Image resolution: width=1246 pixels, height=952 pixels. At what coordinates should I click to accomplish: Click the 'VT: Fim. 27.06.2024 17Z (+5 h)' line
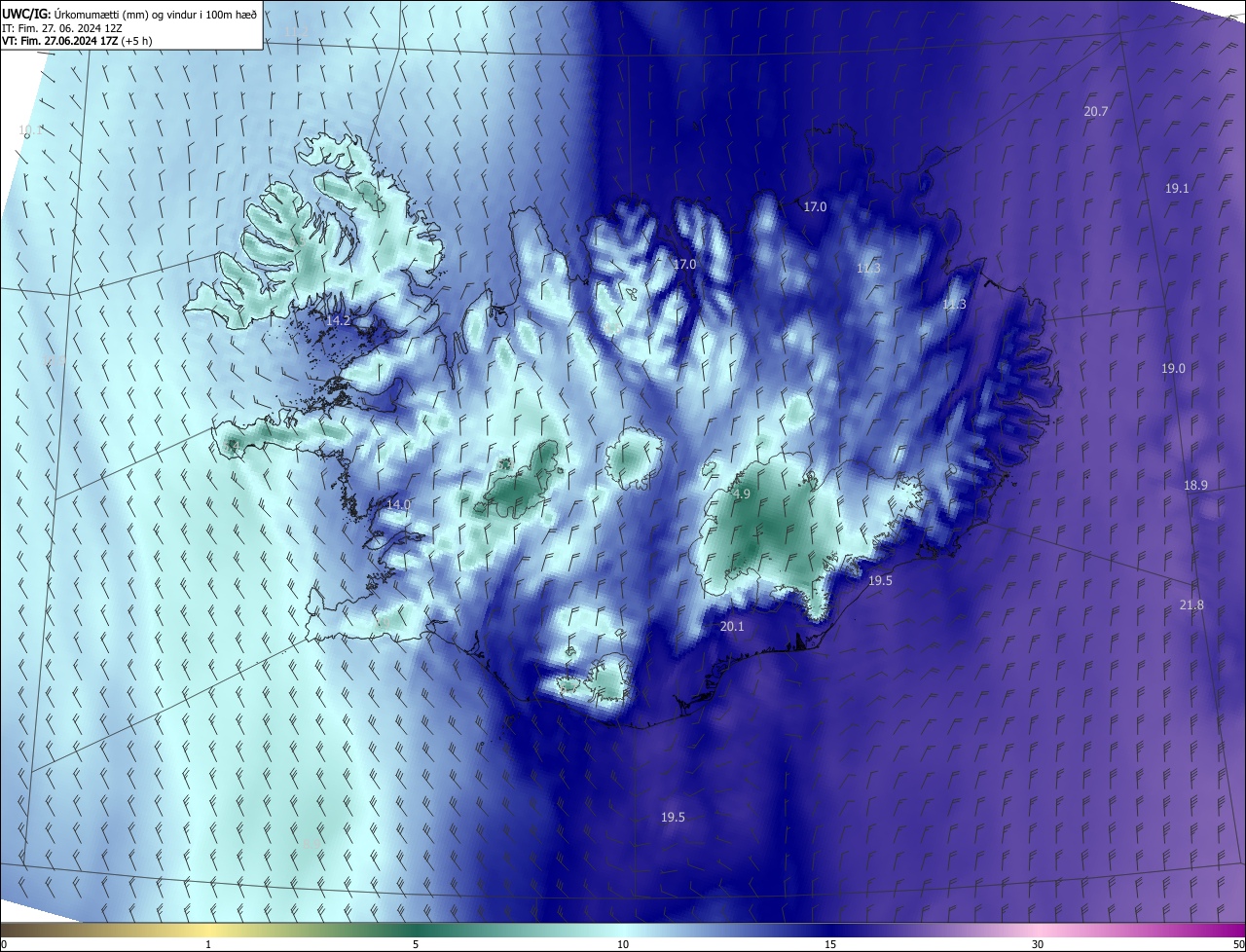77,41
